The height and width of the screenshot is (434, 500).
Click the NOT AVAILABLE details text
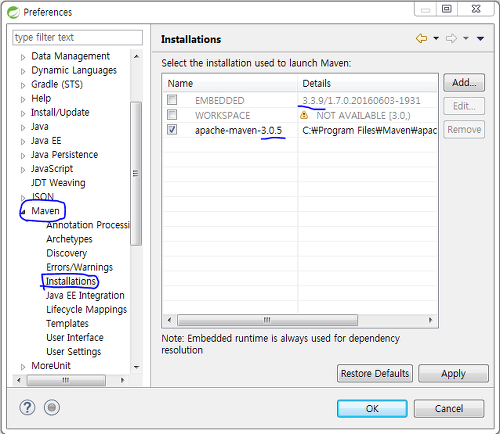[x=363, y=115]
